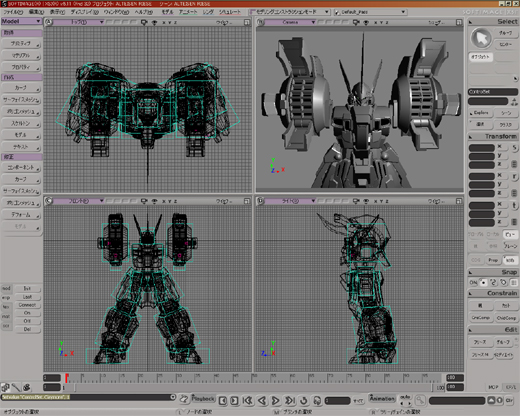Open command history dropdown arrow
The image size is (520, 416).
[173, 397]
